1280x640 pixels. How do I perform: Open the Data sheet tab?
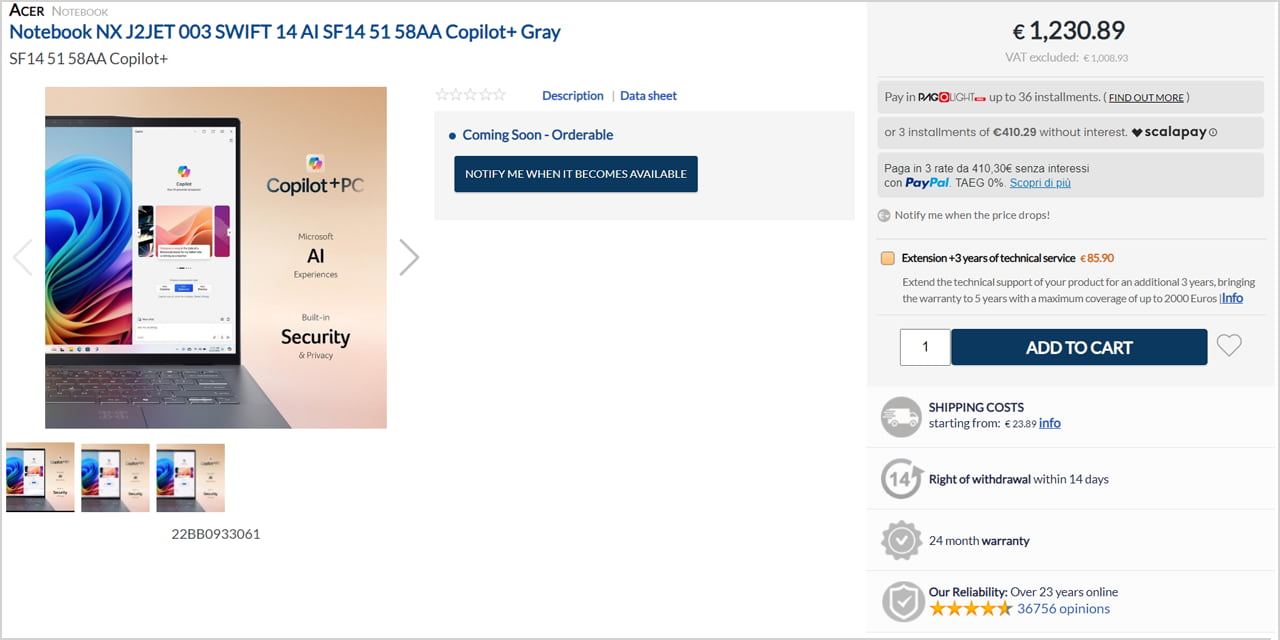tap(648, 96)
